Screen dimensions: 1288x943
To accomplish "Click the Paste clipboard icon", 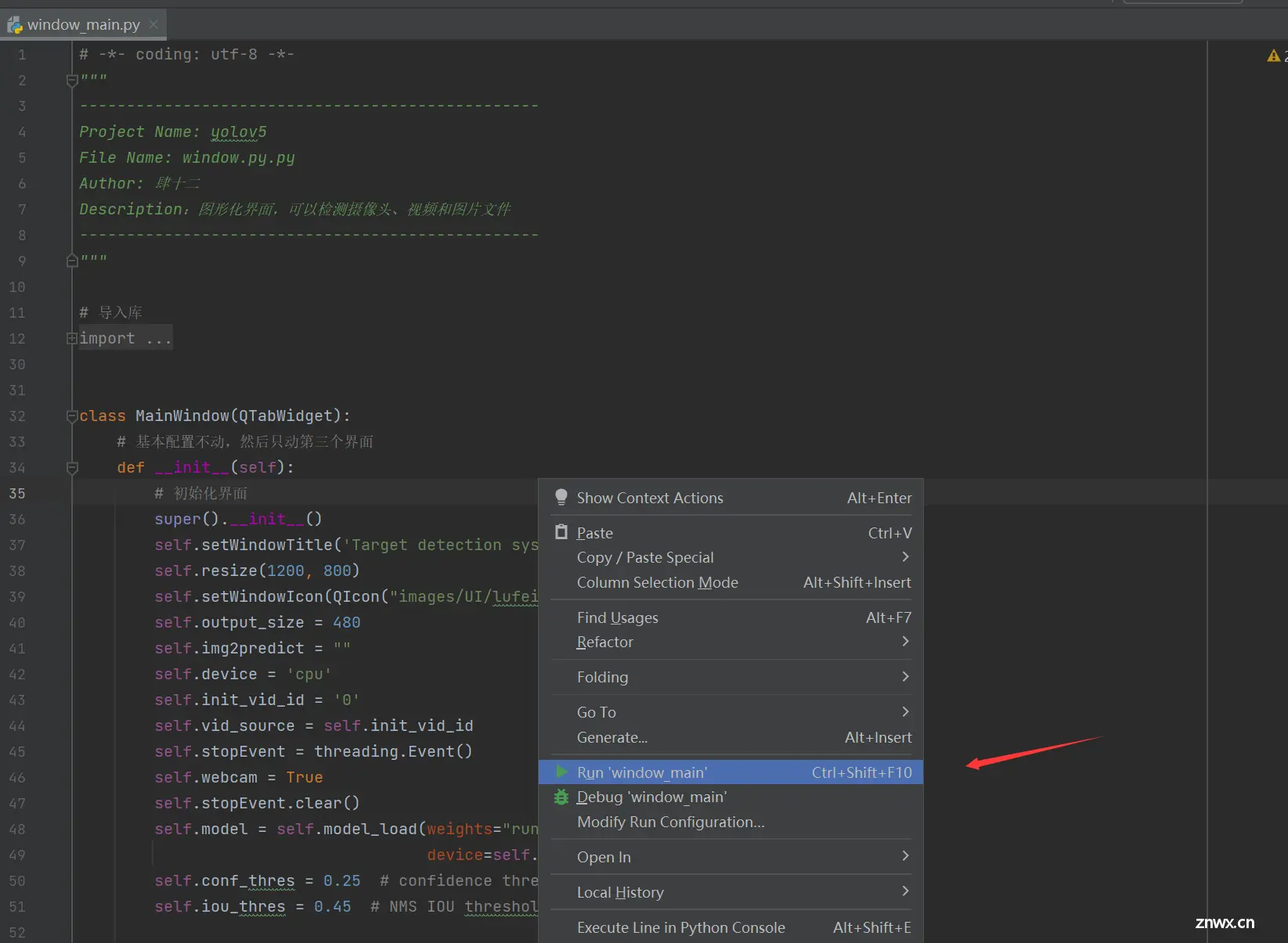I will pyautogui.click(x=561, y=533).
